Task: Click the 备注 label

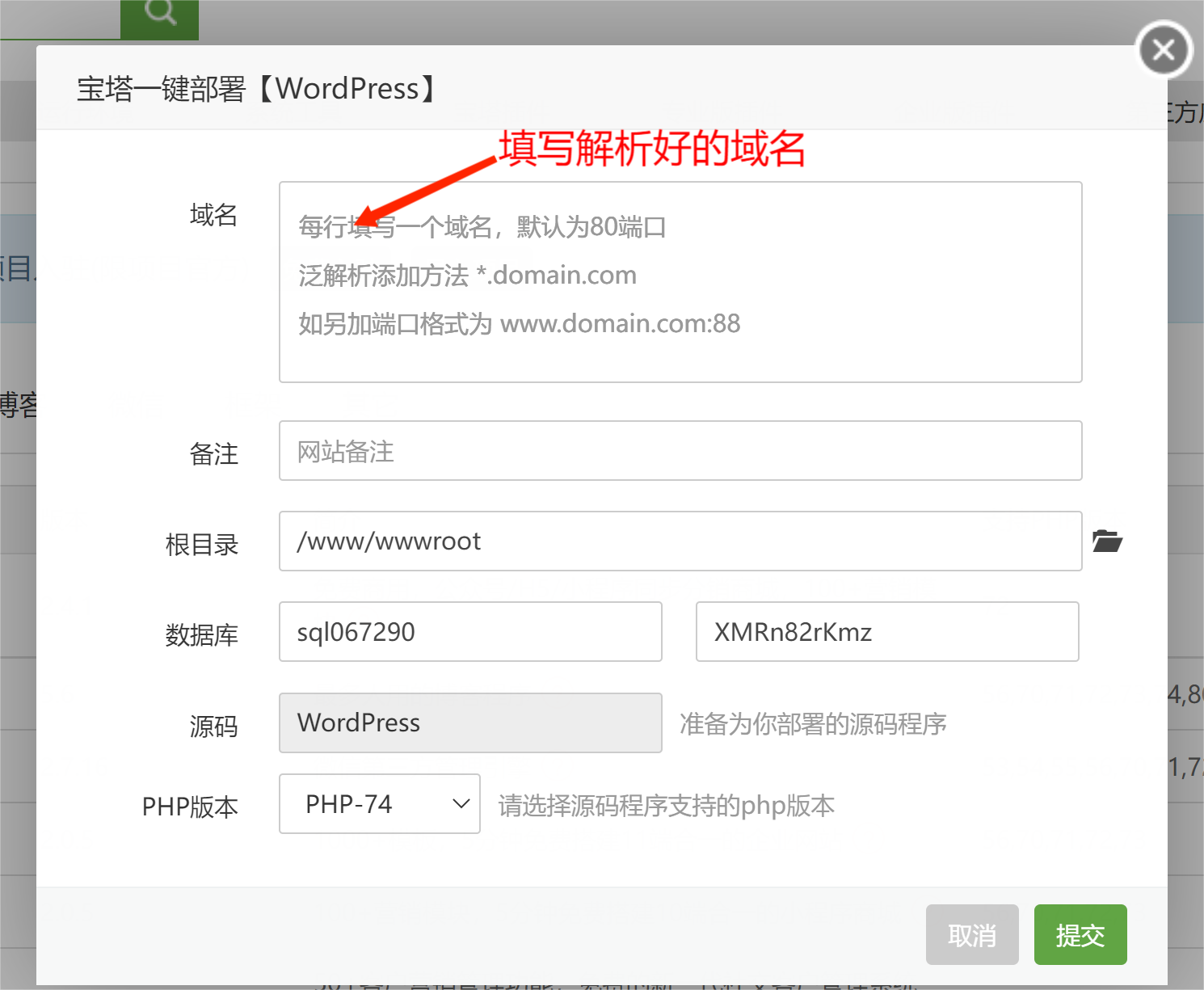Action: click(214, 453)
